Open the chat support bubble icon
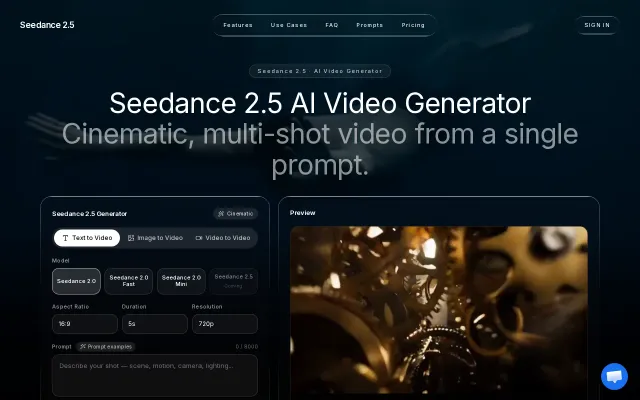Image resolution: width=640 pixels, height=400 pixels. click(x=614, y=376)
